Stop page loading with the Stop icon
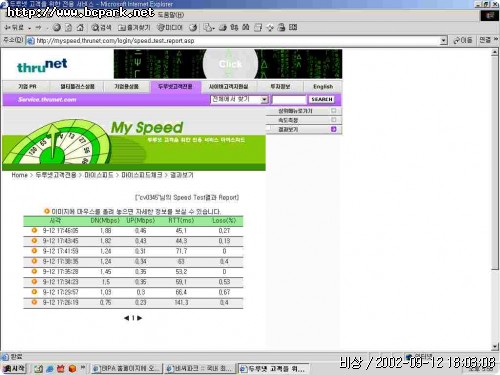Image resolution: width=500 pixels, height=375 pixels. [57, 28]
